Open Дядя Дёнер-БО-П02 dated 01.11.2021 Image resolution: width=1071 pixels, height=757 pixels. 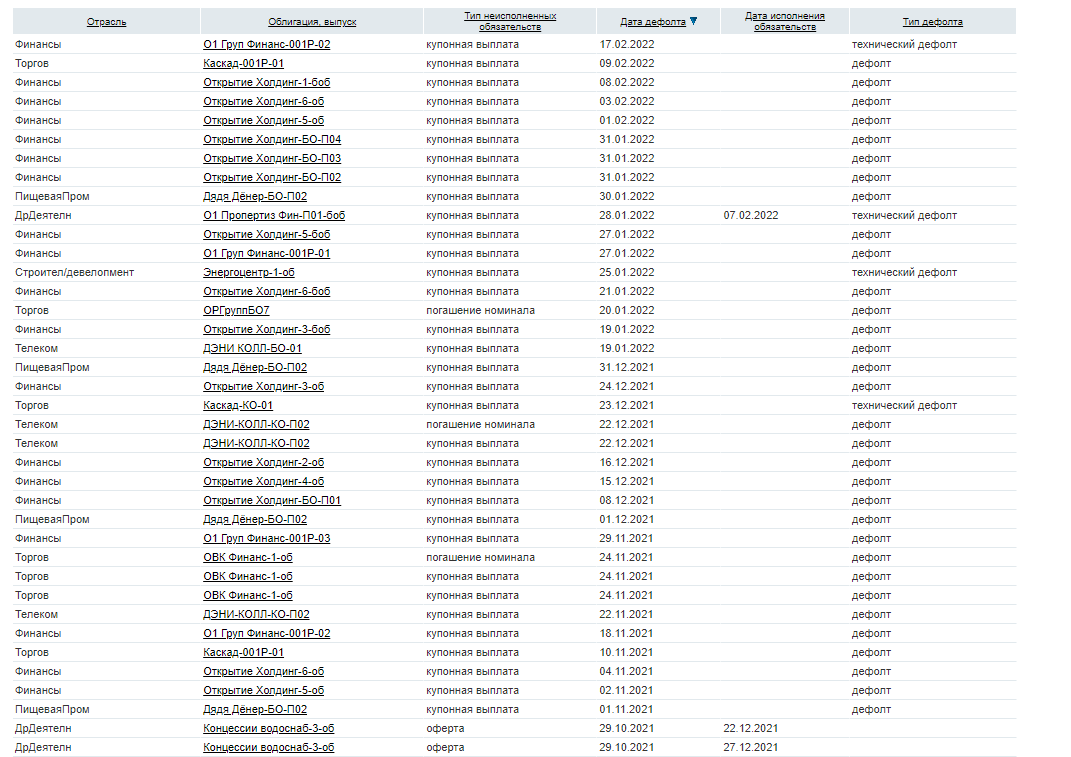[255, 710]
